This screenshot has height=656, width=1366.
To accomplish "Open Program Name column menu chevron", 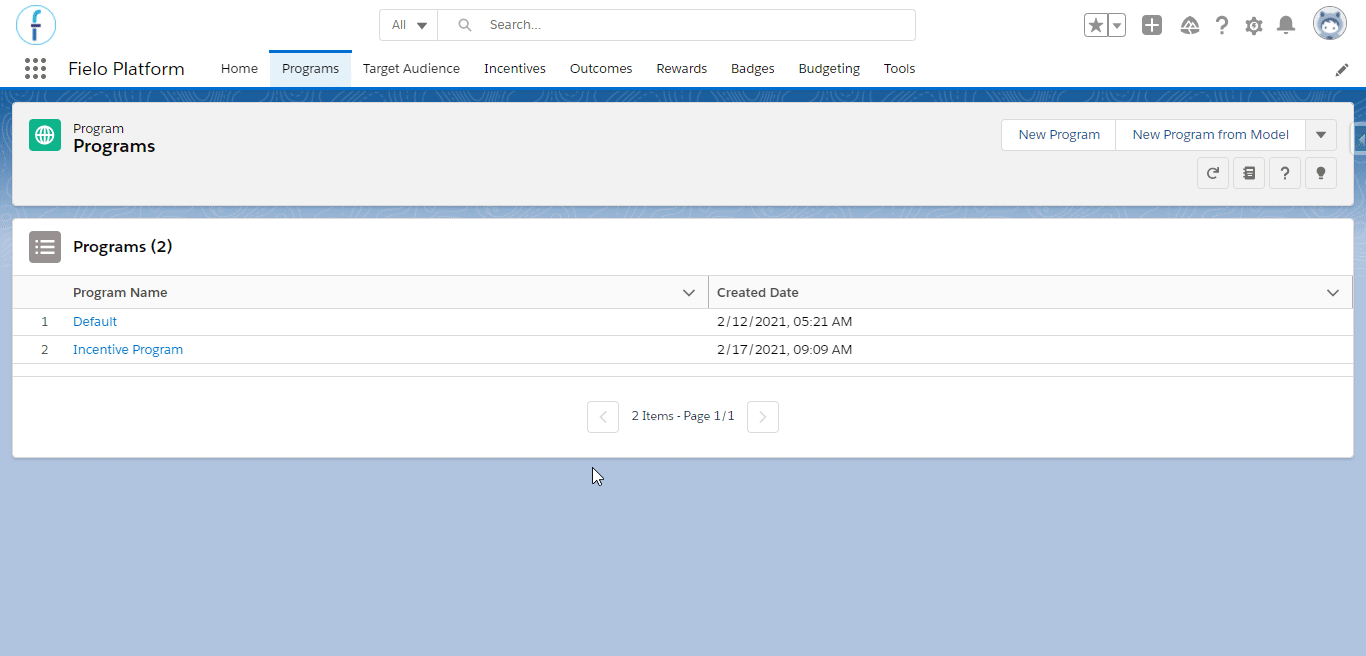I will (x=689, y=293).
